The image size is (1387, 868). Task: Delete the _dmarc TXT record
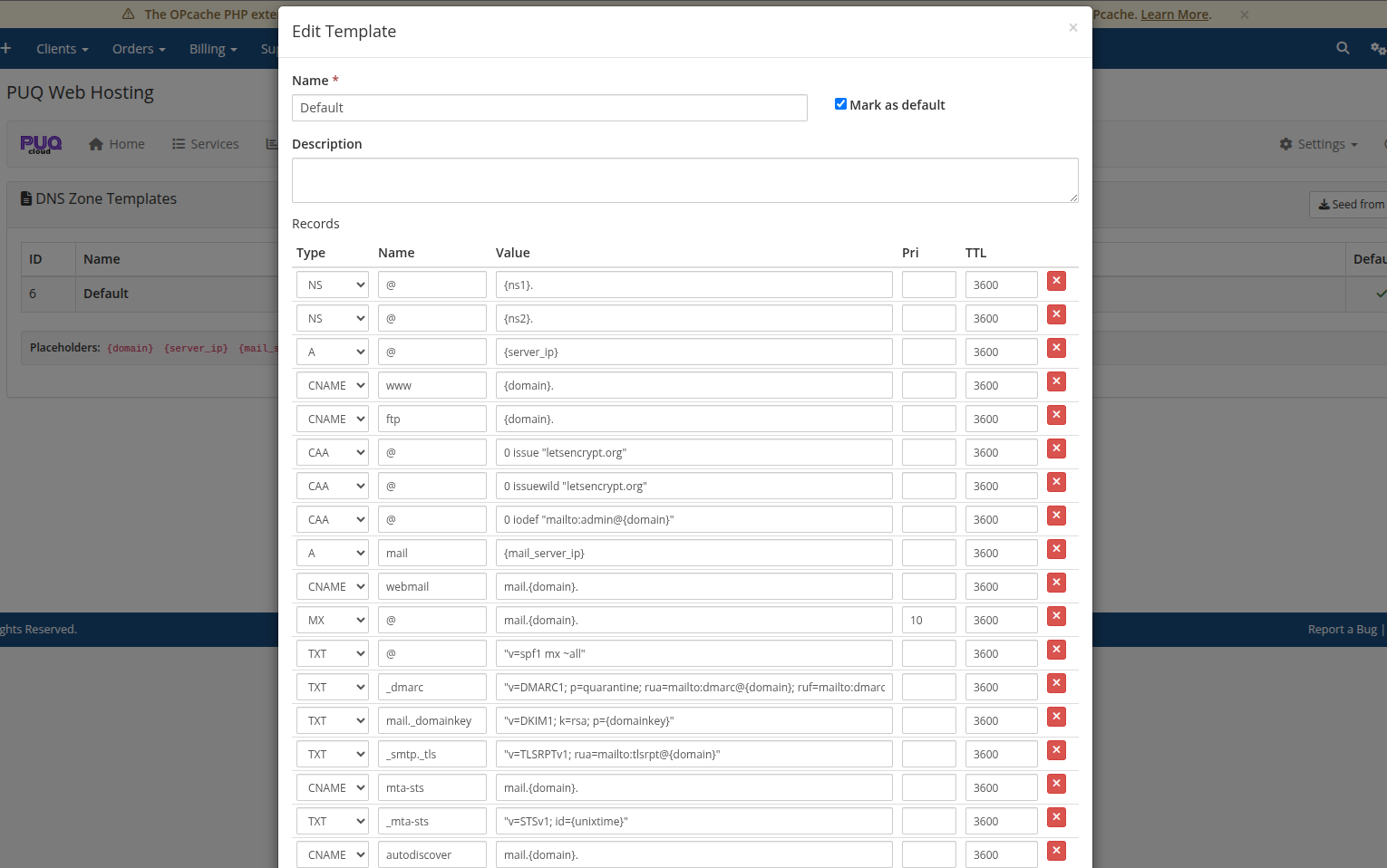(1056, 683)
